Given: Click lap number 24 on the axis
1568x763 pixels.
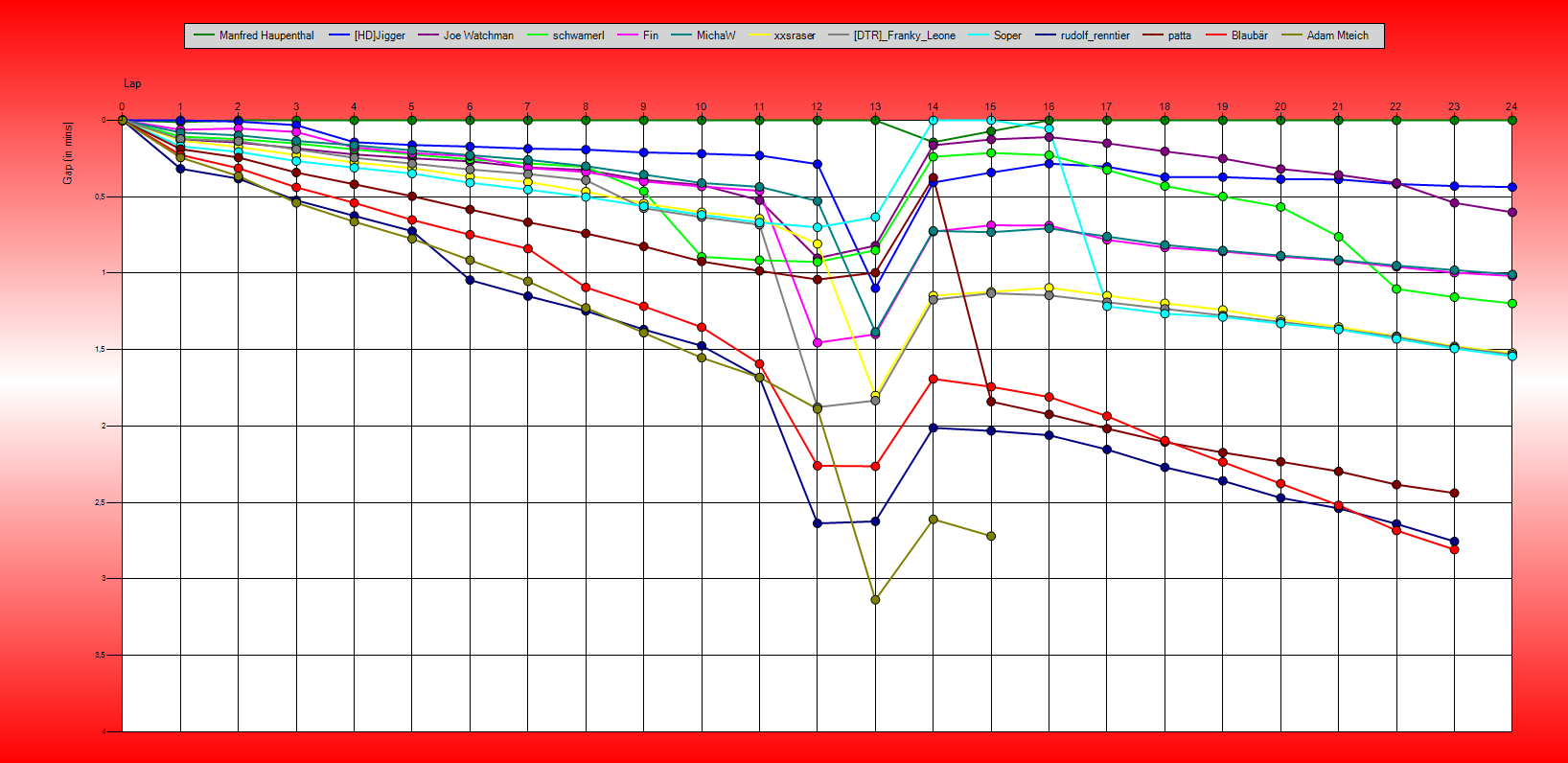Looking at the screenshot, I should [x=1511, y=106].
